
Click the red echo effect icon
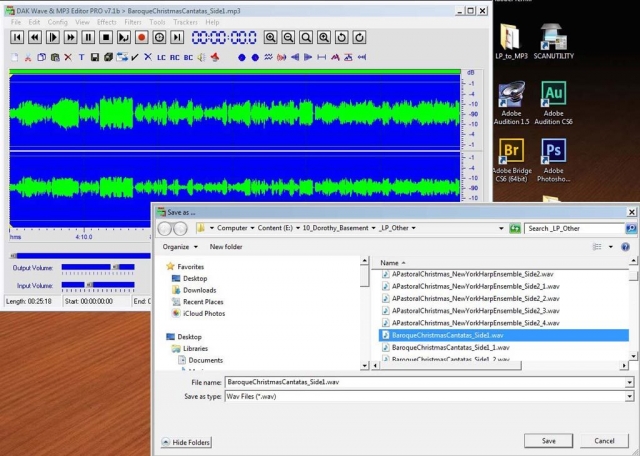click(282, 58)
